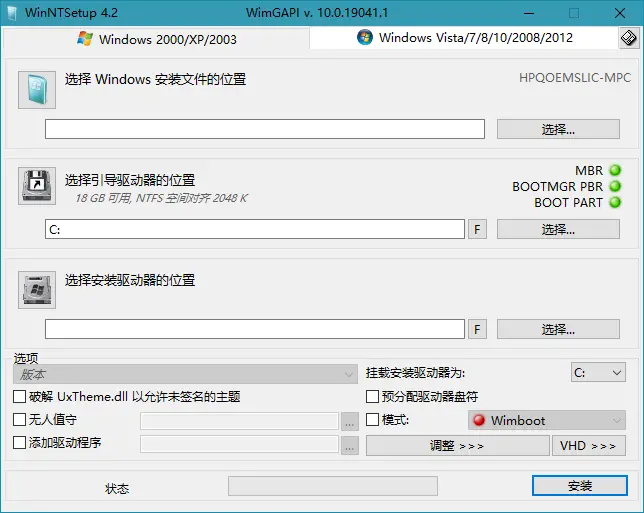Click the 安装 install button
The height and width of the screenshot is (513, 644).
click(x=580, y=486)
